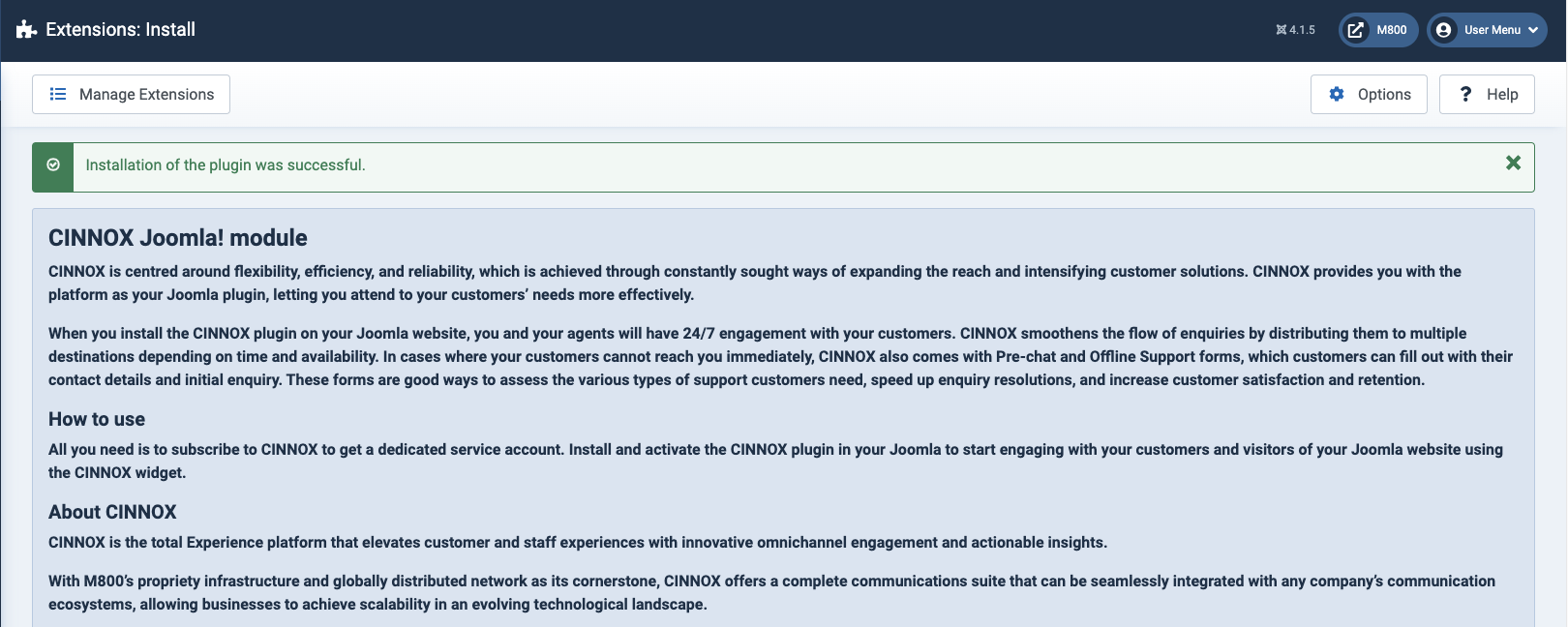Viewport: 1568px width, 627px height.
Task: Click the user avatar icon
Action: pos(1444,30)
